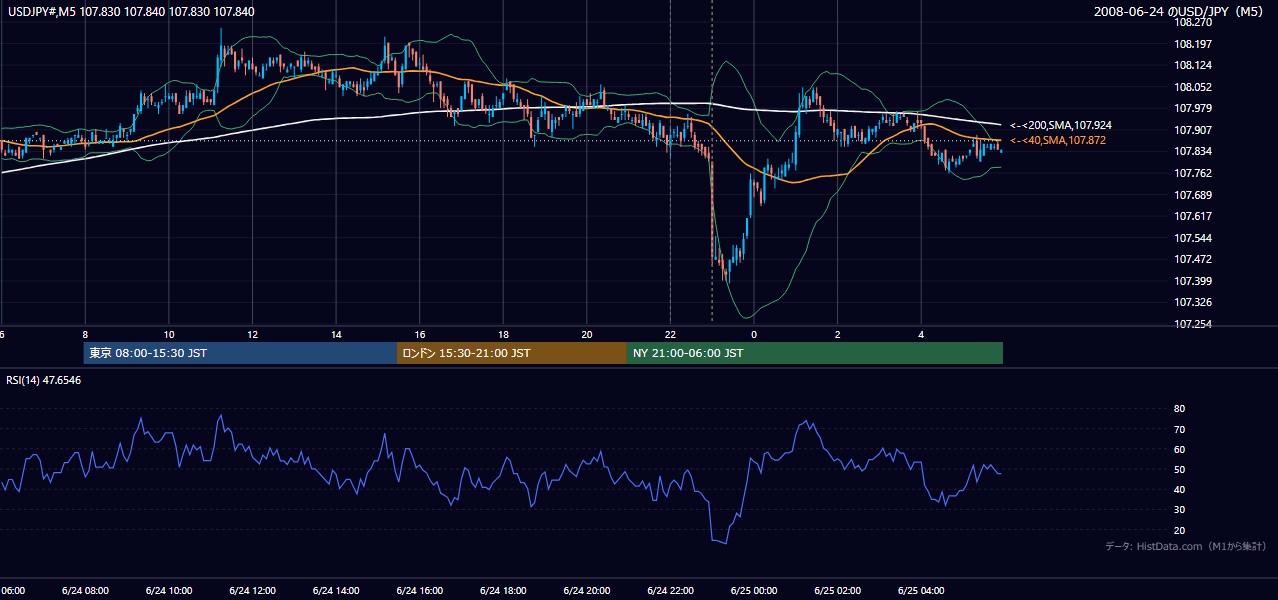Viewport: 1278px width, 600px height.
Task: Click RSI scale value 30
Action: tap(1180, 510)
